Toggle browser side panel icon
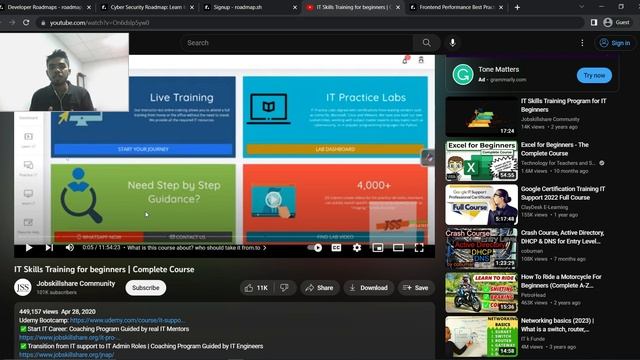Image resolution: width=640 pixels, height=360 pixels. point(594,22)
